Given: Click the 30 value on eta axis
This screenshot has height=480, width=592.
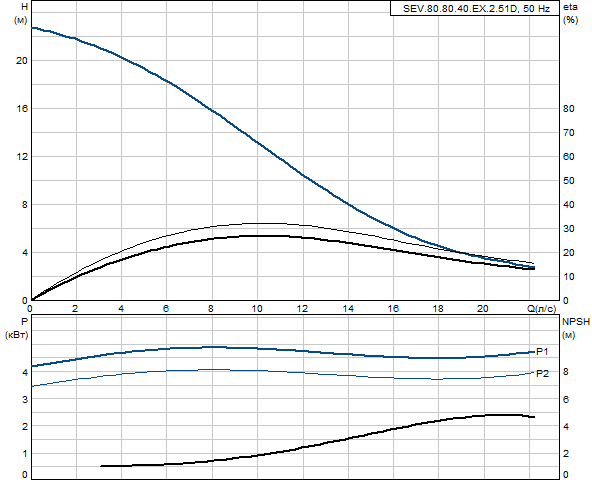Looking at the screenshot, I should coord(569,229).
